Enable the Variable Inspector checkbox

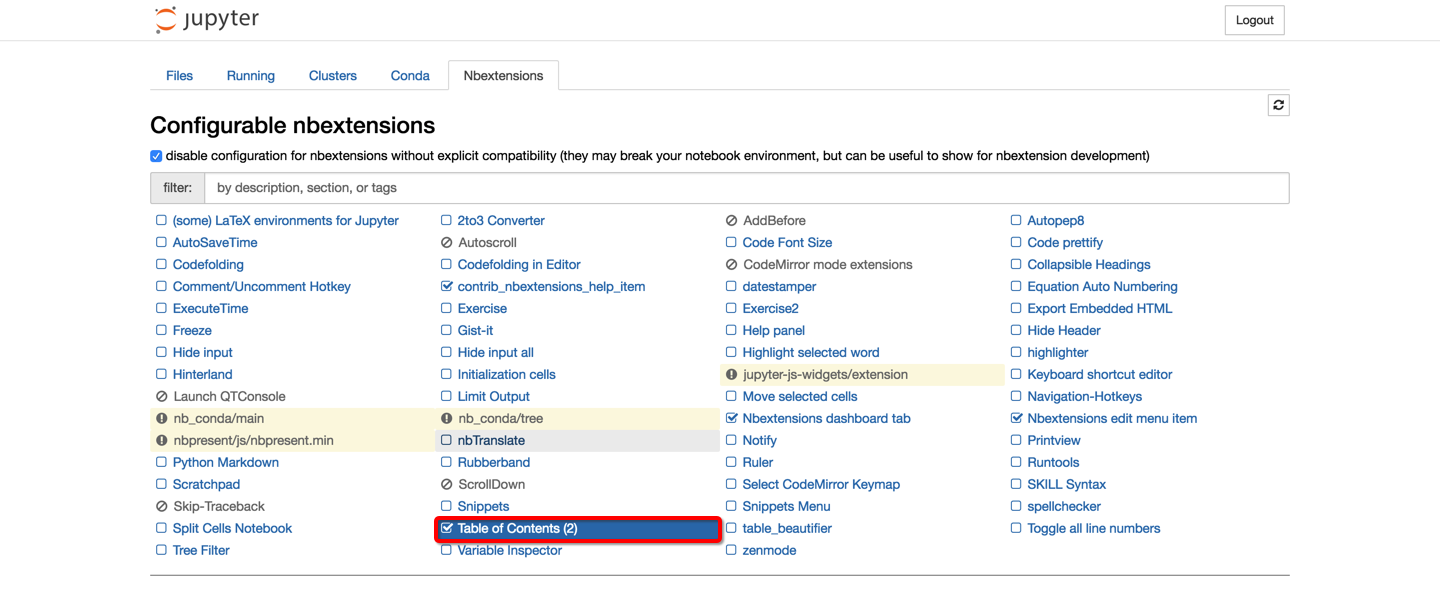tap(446, 550)
